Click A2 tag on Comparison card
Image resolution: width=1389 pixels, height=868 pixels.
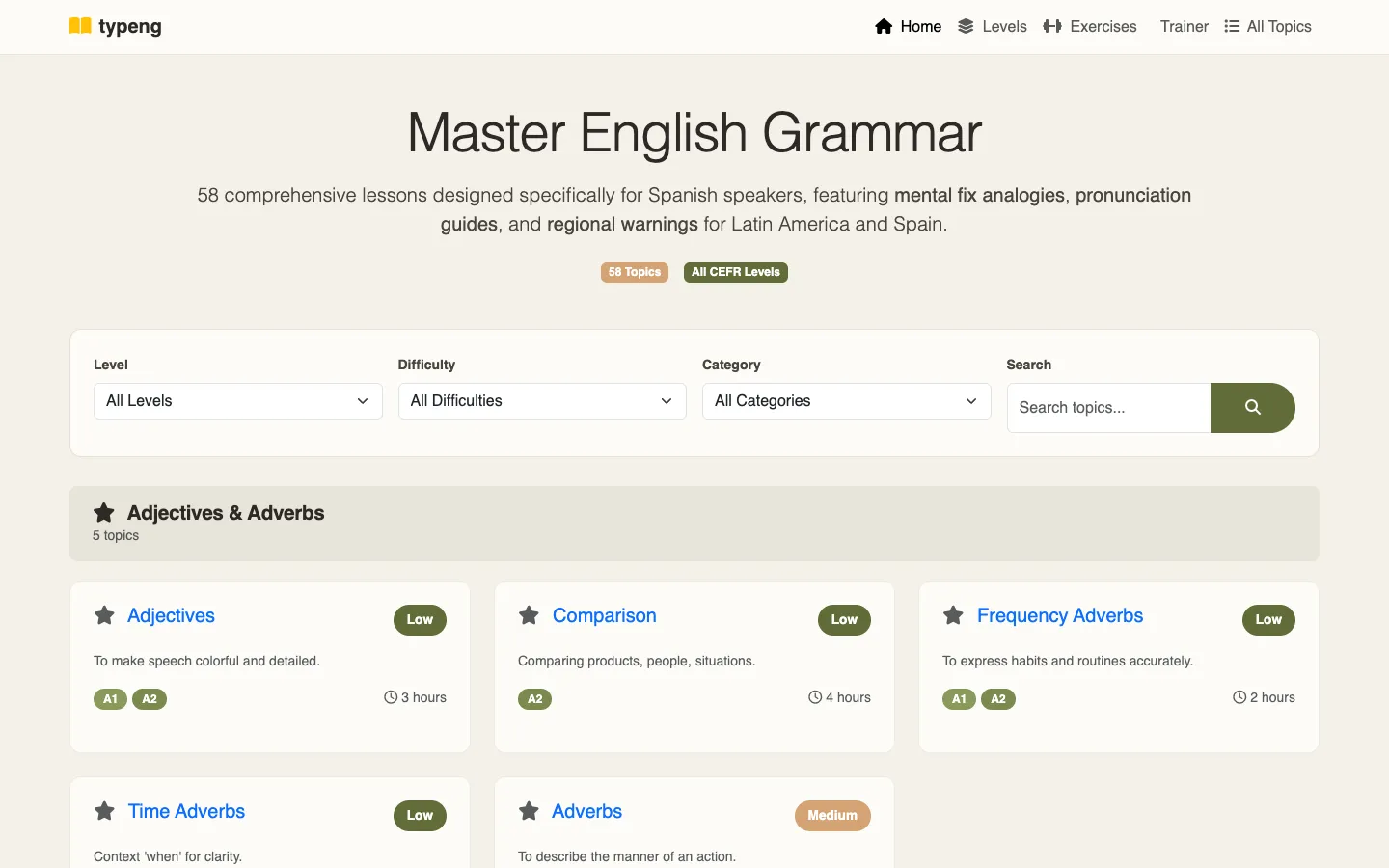pos(534,699)
